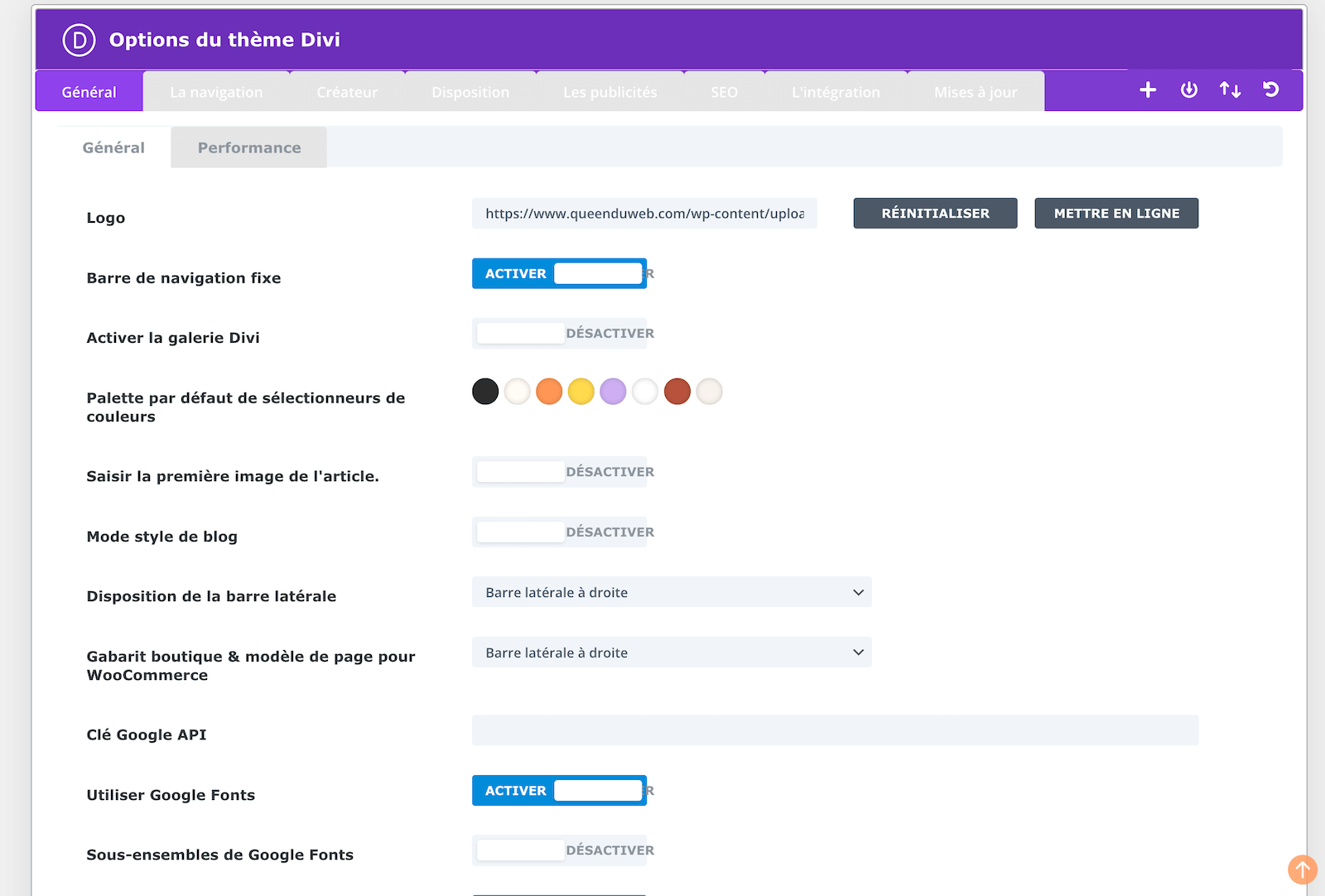This screenshot has width=1325, height=896.
Task: Click the METTRE EN LIGNE button
Action: (x=1116, y=213)
